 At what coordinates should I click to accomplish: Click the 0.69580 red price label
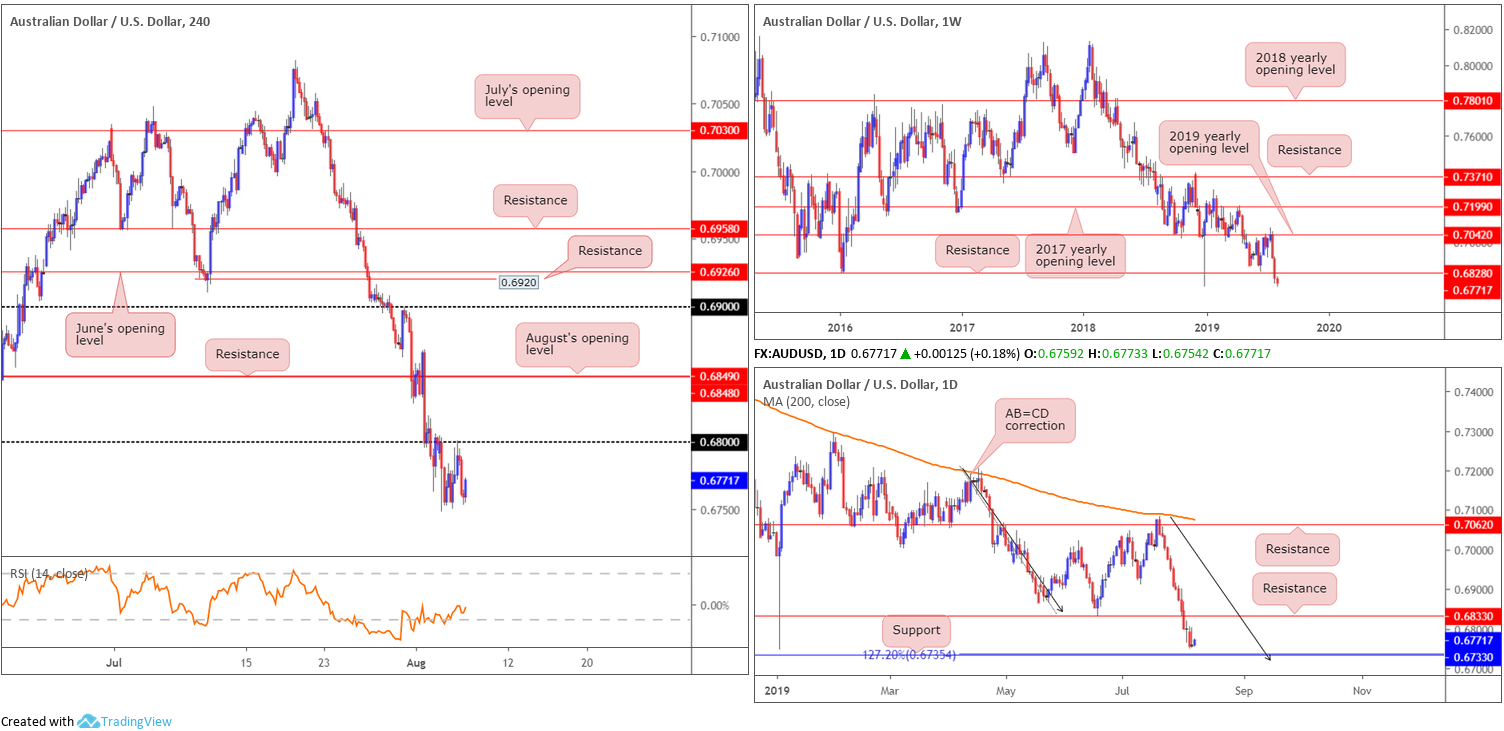[719, 229]
